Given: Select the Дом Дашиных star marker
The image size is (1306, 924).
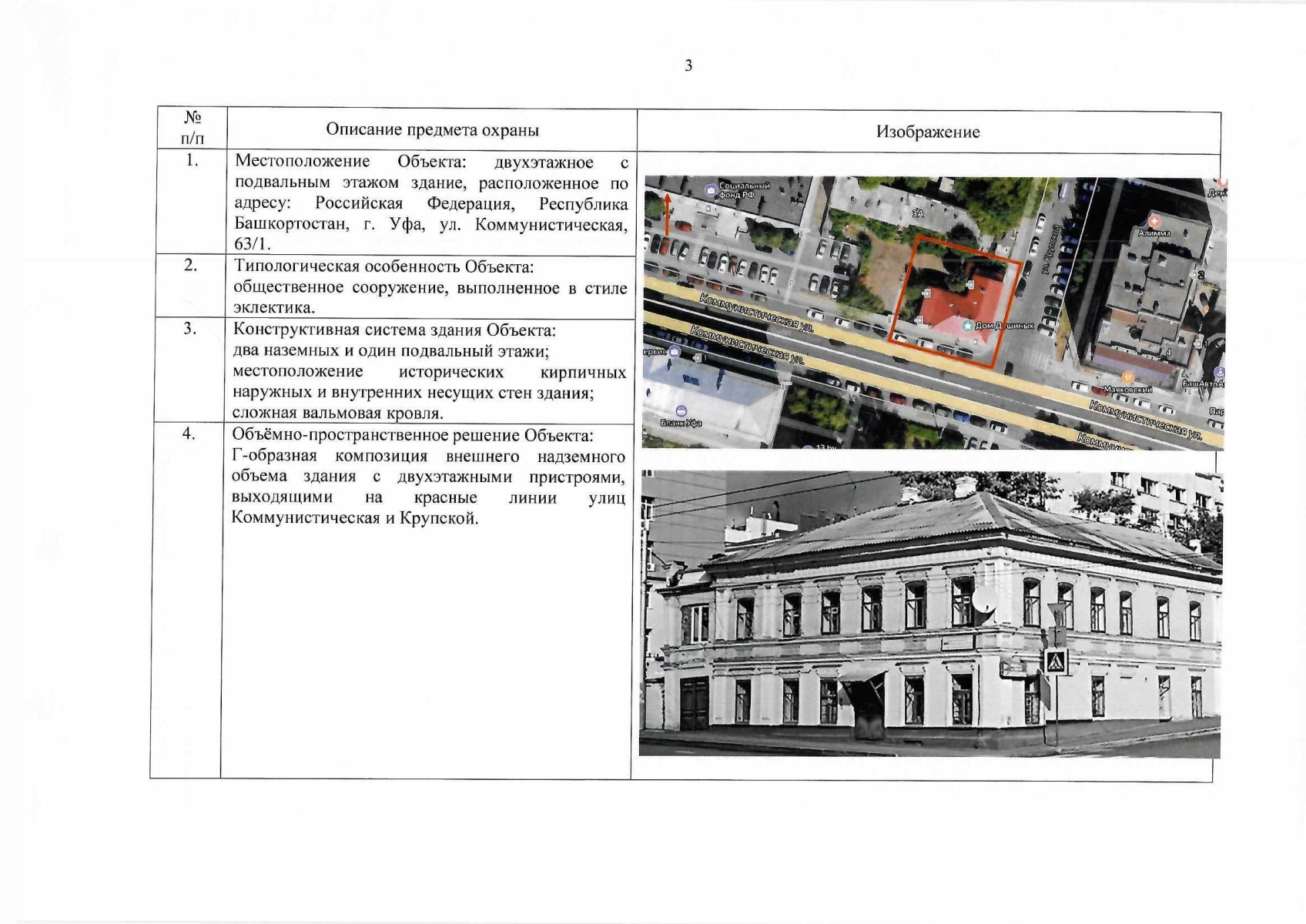Looking at the screenshot, I should (x=968, y=326).
